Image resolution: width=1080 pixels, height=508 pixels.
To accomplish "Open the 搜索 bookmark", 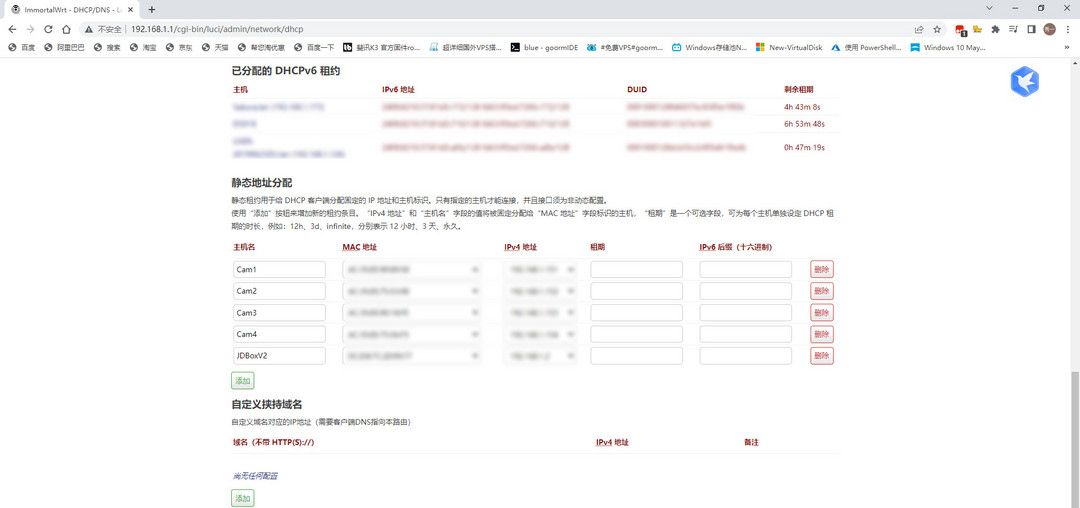I will [x=107, y=47].
